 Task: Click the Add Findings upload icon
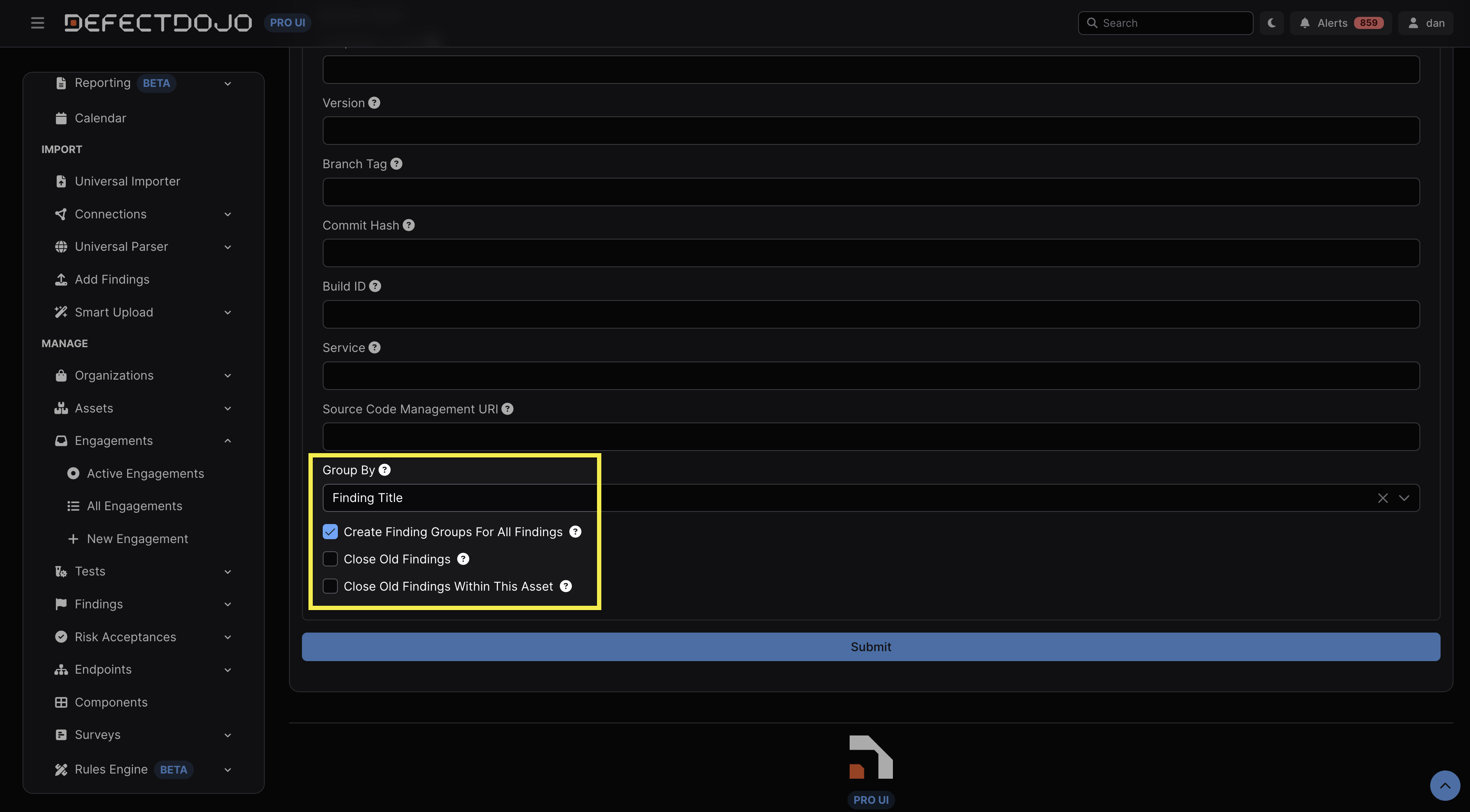click(61, 279)
